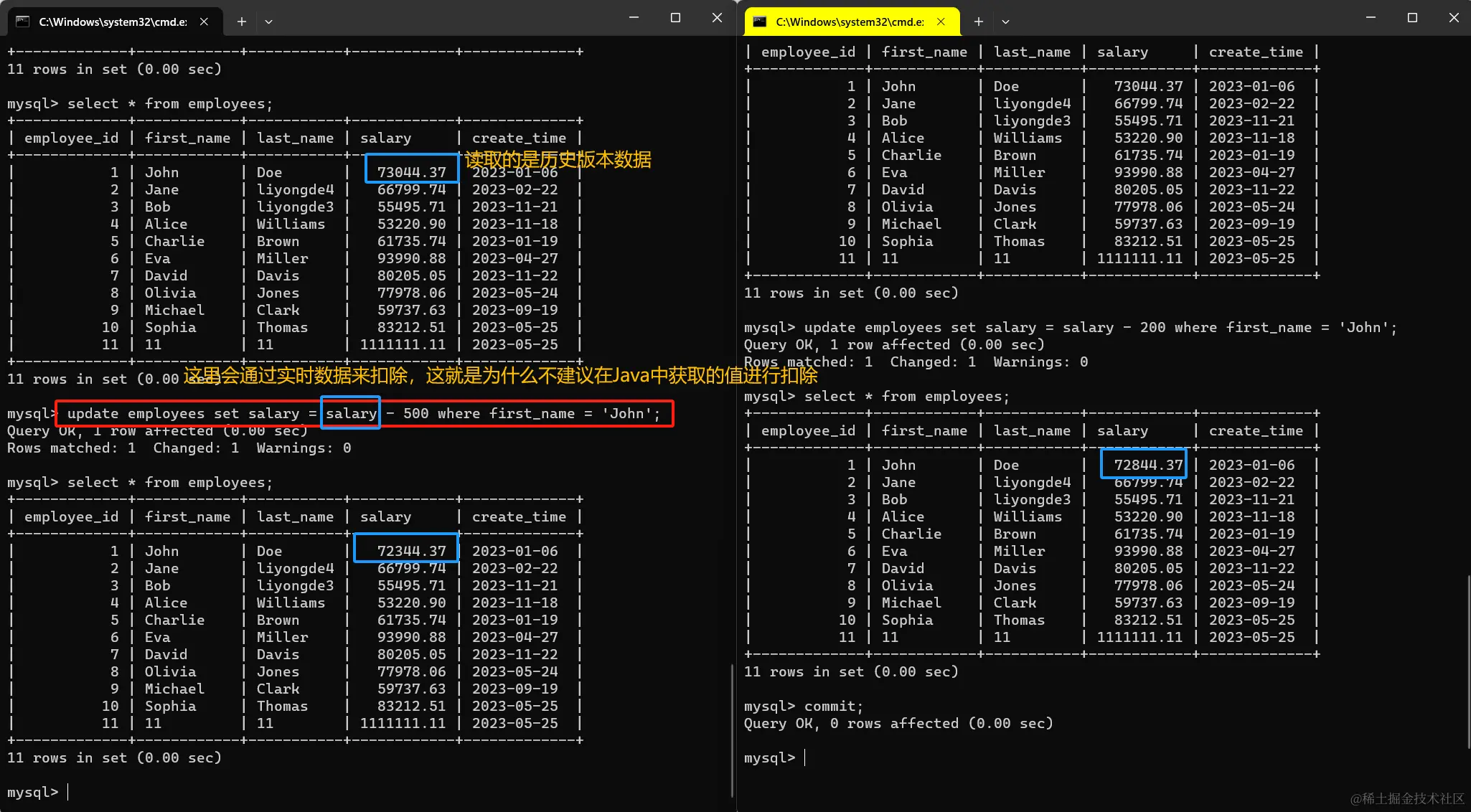The width and height of the screenshot is (1471, 812).
Task: Click the 'commit;' command in right terminal
Action: (834, 706)
